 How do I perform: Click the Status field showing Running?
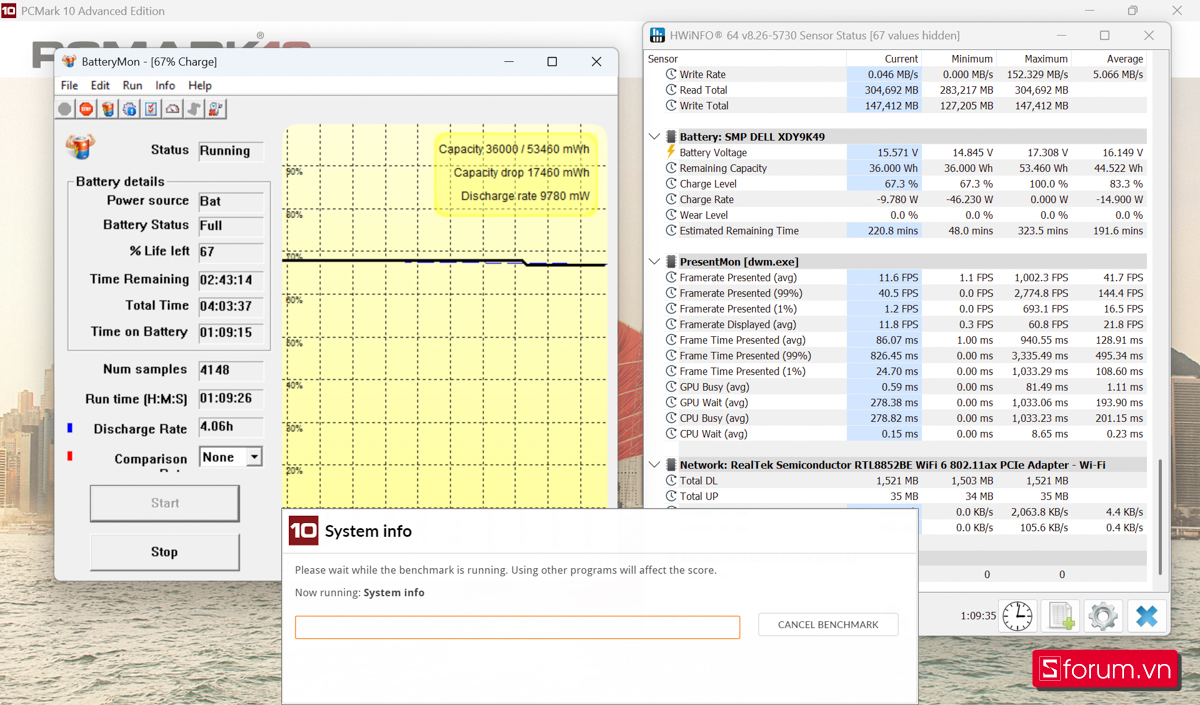tap(231, 151)
